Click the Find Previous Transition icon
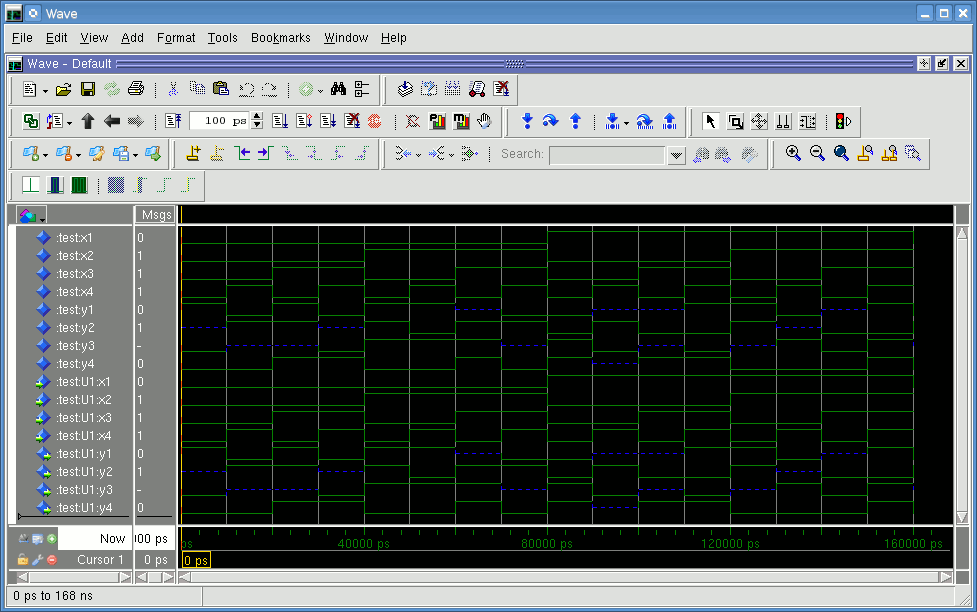Screen dimensions: 977x612 [242, 153]
